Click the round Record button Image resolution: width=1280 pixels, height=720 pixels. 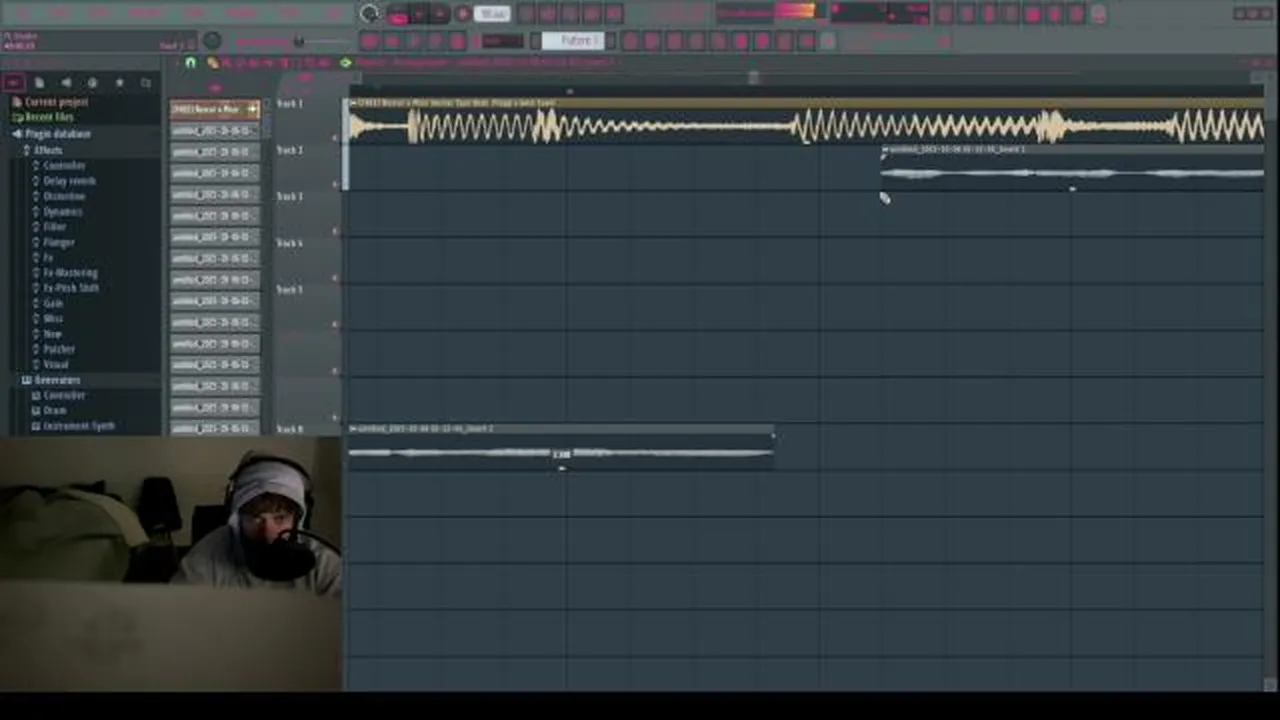[462, 14]
